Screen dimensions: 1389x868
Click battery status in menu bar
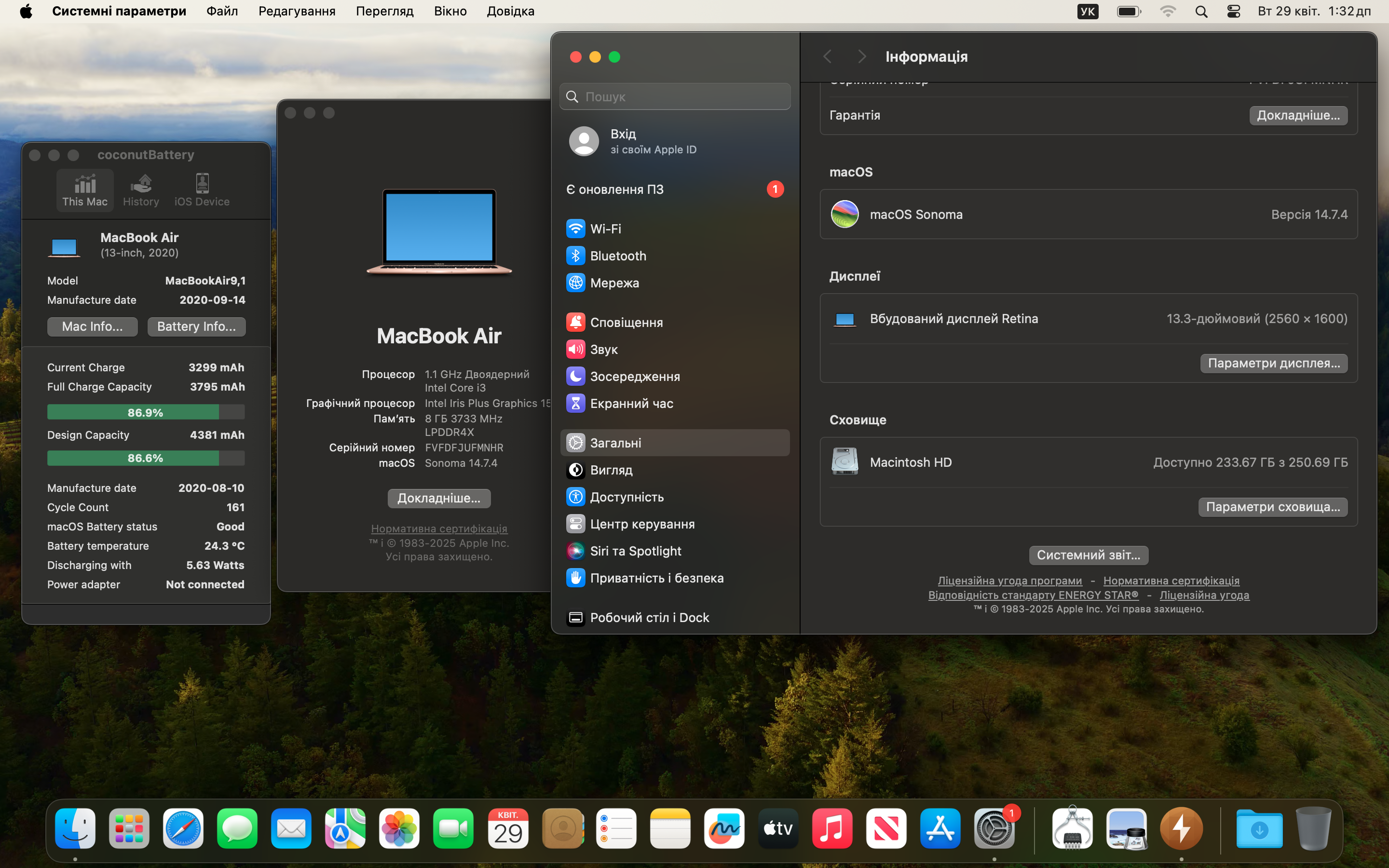click(1129, 12)
